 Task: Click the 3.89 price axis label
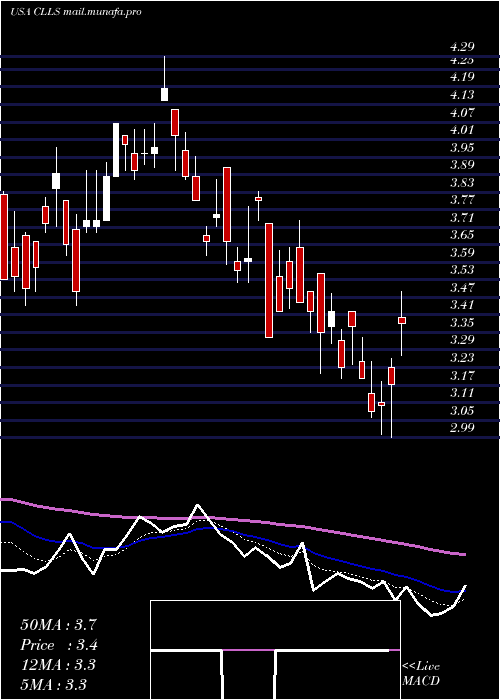point(462,165)
